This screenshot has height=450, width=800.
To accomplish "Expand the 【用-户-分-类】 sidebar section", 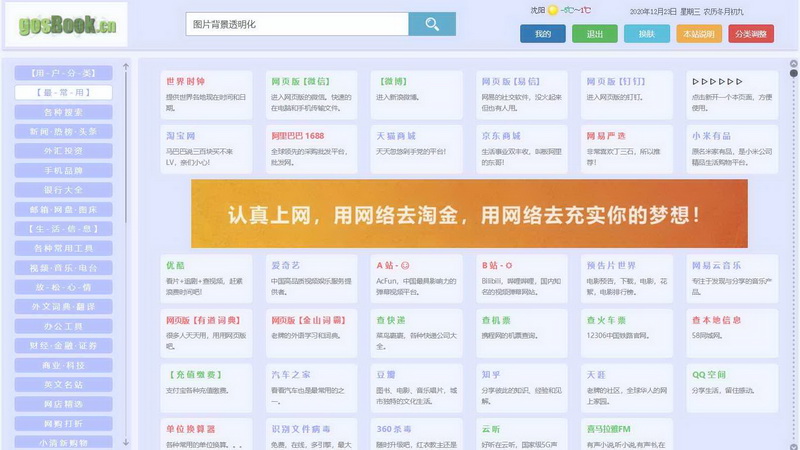I will 63,73.
